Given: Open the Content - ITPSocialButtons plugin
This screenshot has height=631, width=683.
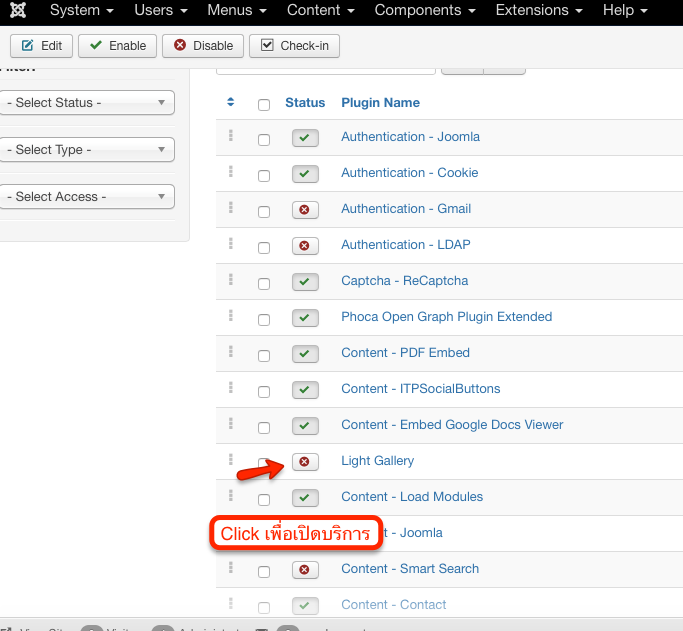Looking at the screenshot, I should click(x=420, y=389).
